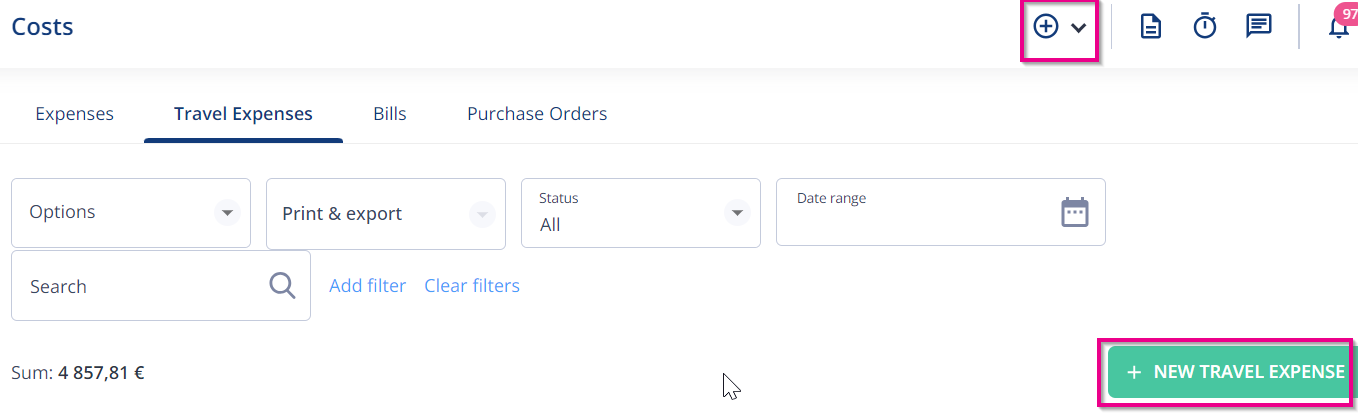Click the Add filter link
Viewport: 1358px width, 414px height.
(368, 286)
